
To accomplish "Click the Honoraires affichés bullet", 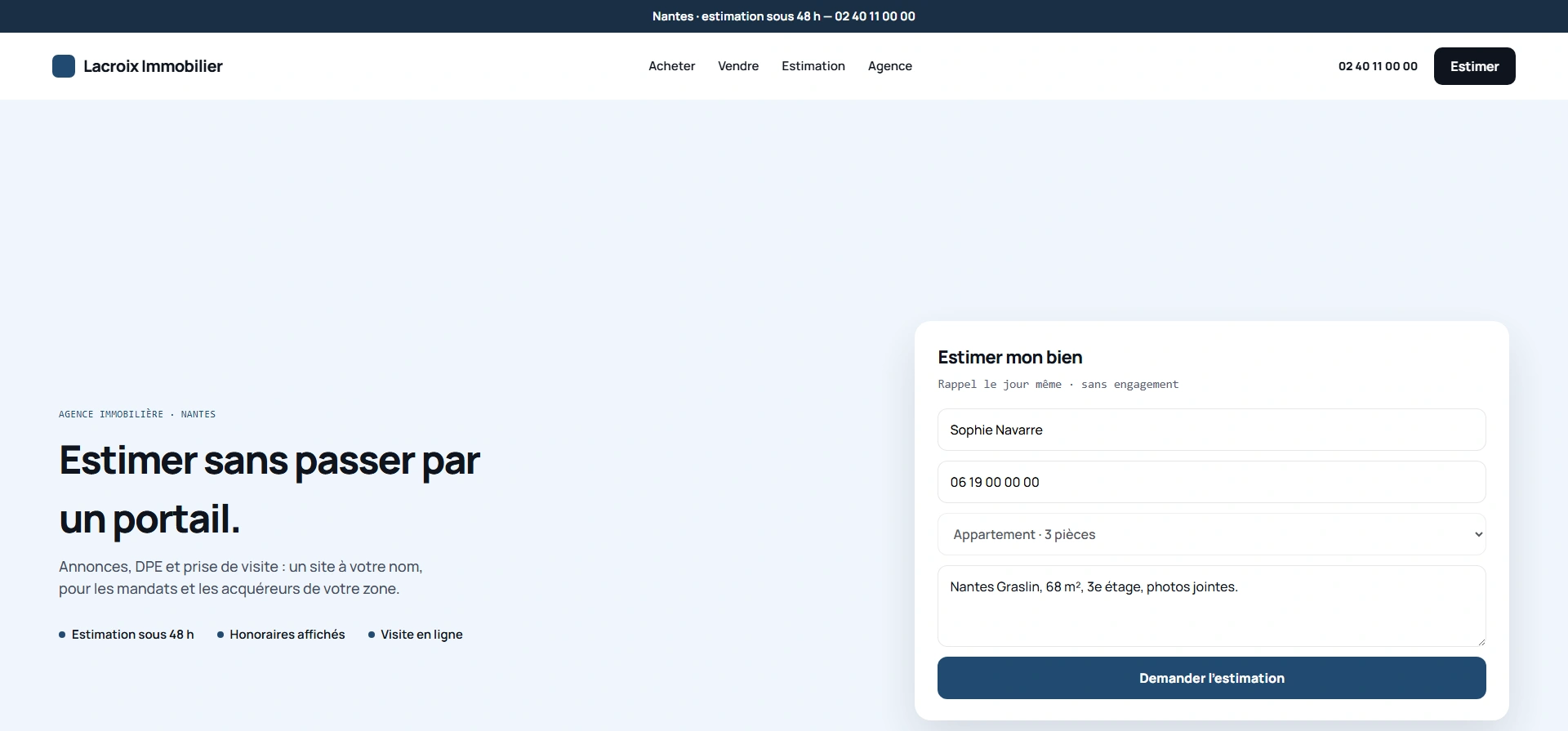I will 281,635.
